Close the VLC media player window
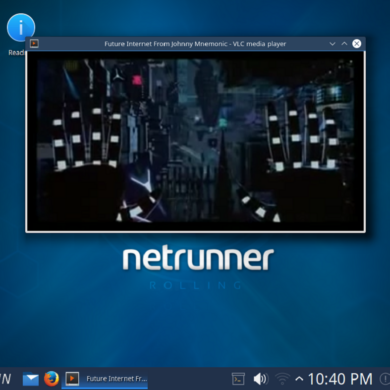This screenshot has height=390, width=390. click(357, 44)
